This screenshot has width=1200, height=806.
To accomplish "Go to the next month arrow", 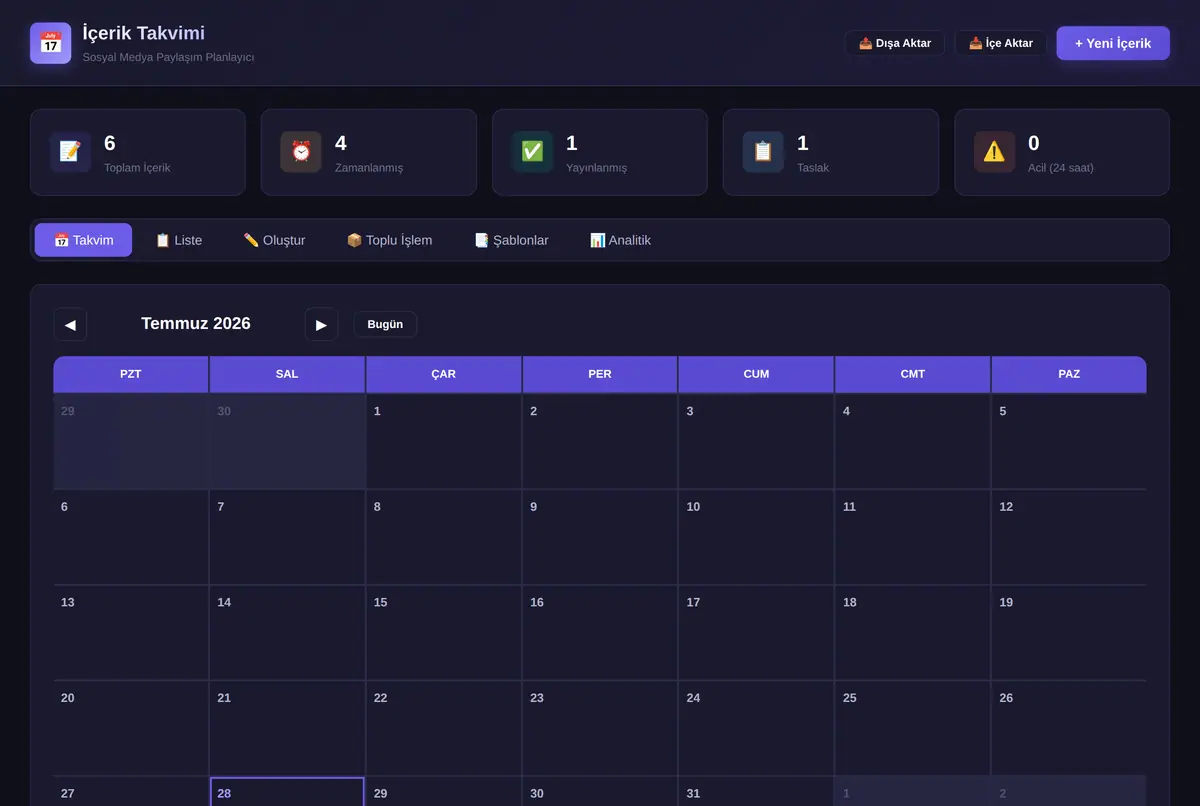I will pyautogui.click(x=321, y=324).
